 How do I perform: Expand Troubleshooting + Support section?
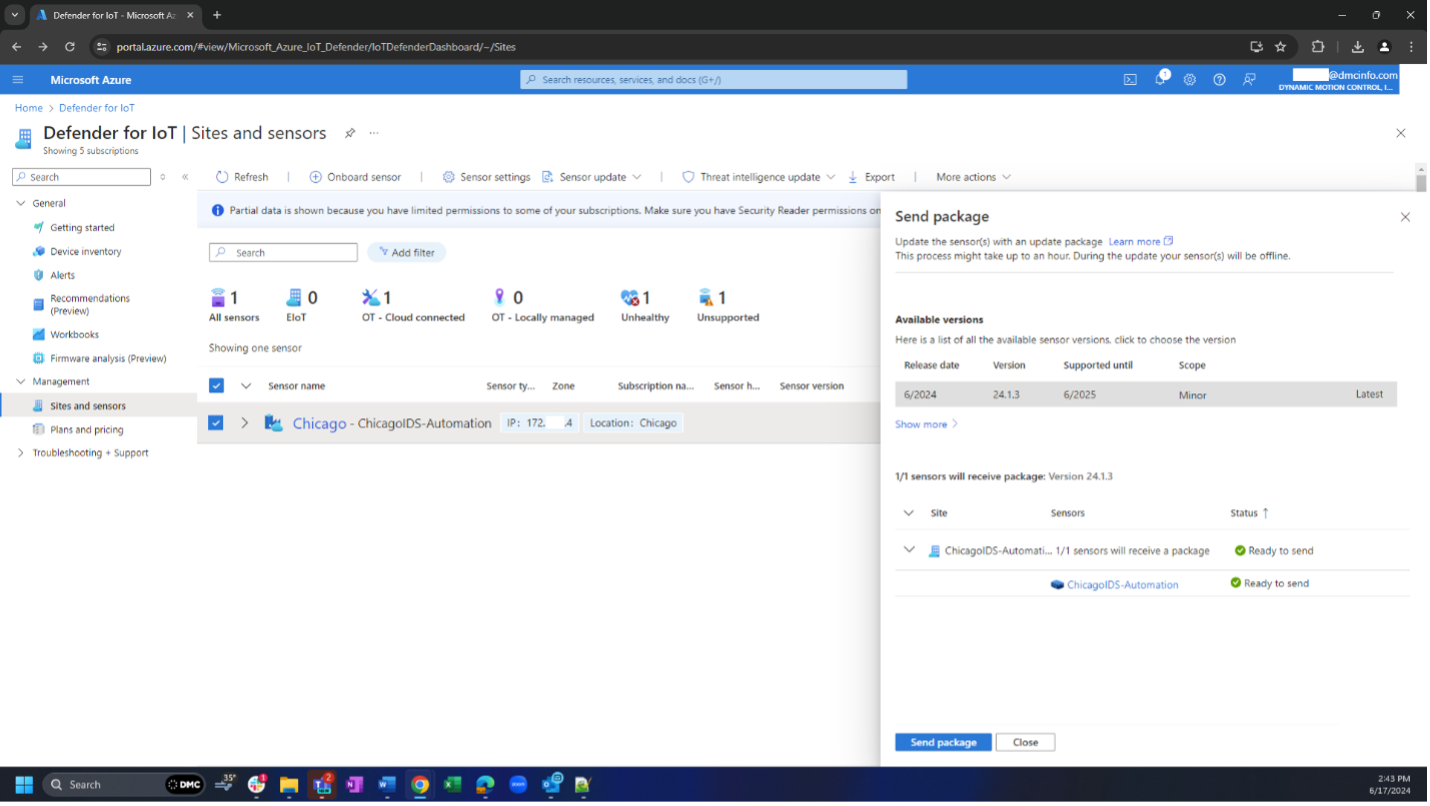pyautogui.click(x=21, y=453)
